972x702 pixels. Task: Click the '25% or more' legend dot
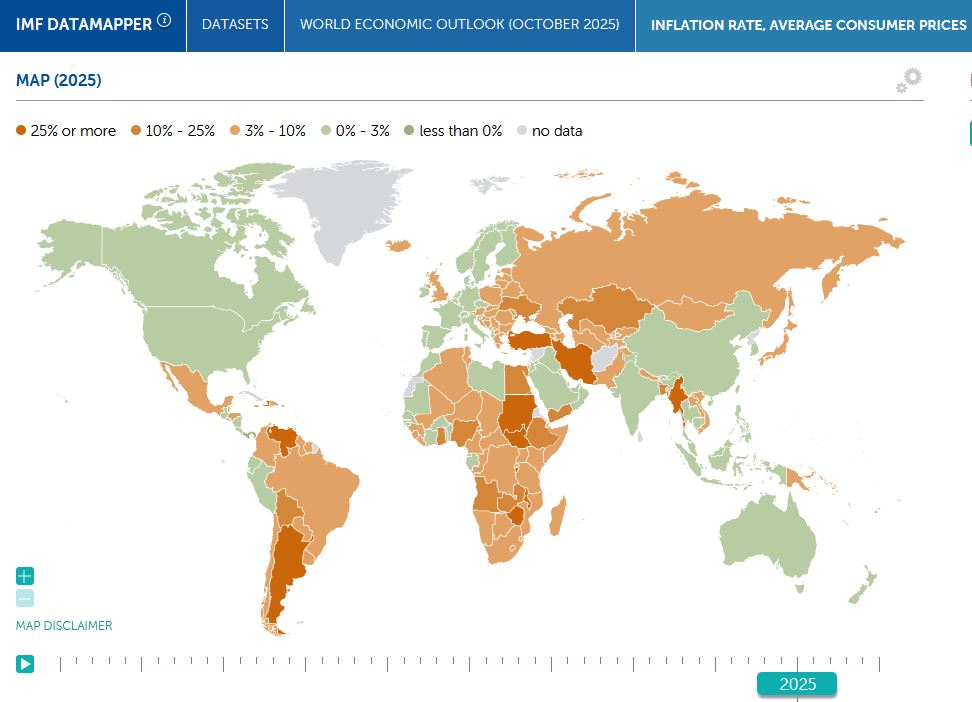coord(21,131)
